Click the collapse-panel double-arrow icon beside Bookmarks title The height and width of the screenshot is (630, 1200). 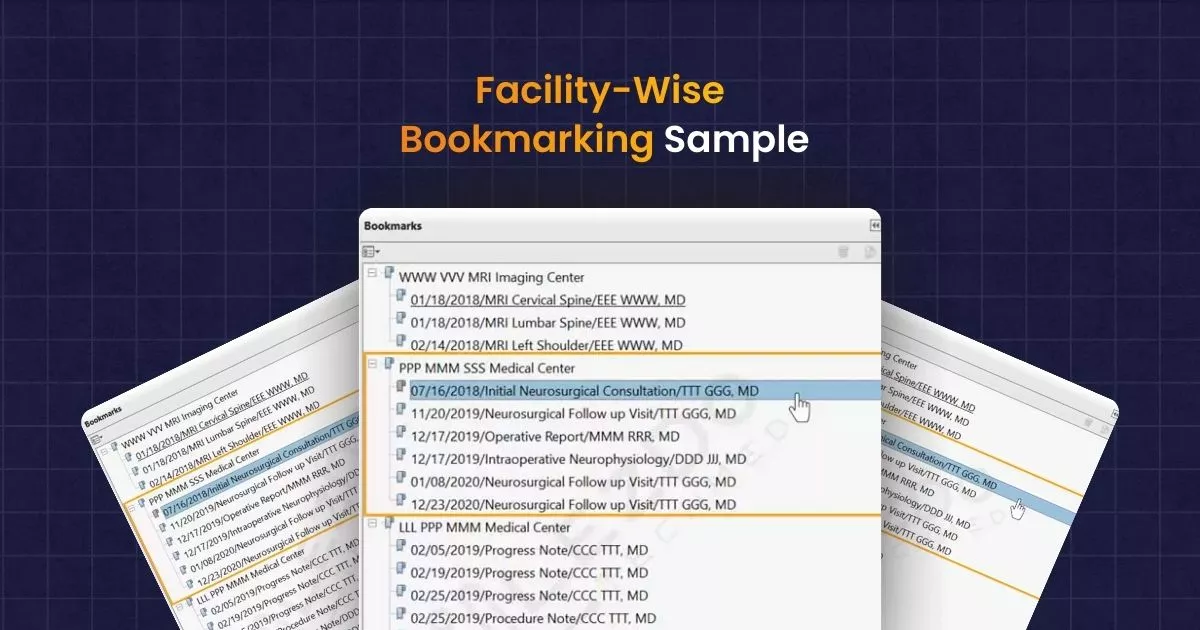(875, 224)
